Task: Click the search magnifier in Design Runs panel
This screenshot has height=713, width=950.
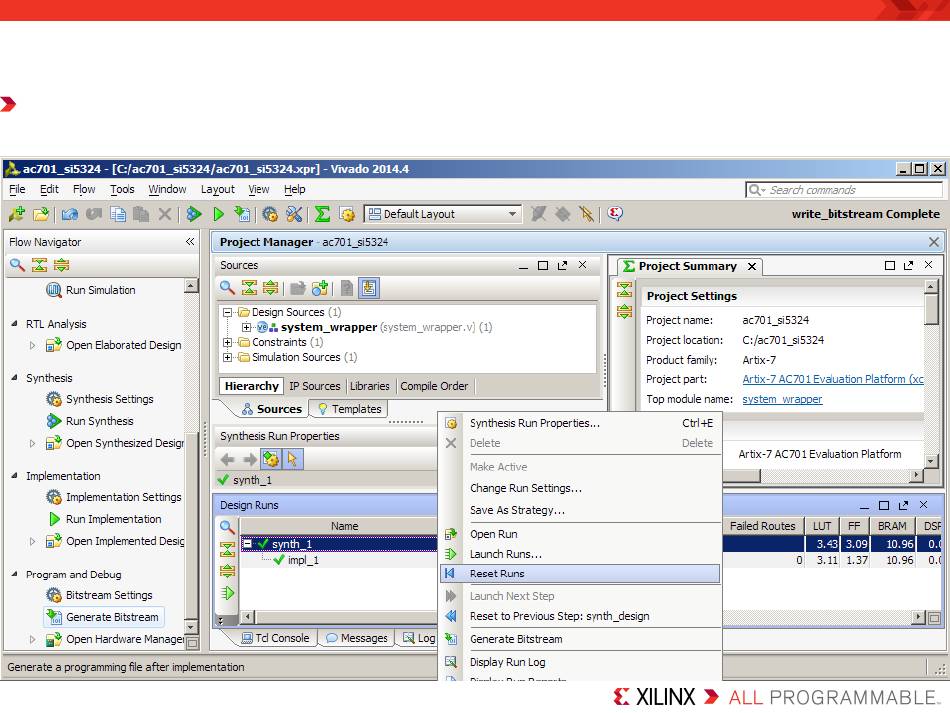Action: coord(227,526)
